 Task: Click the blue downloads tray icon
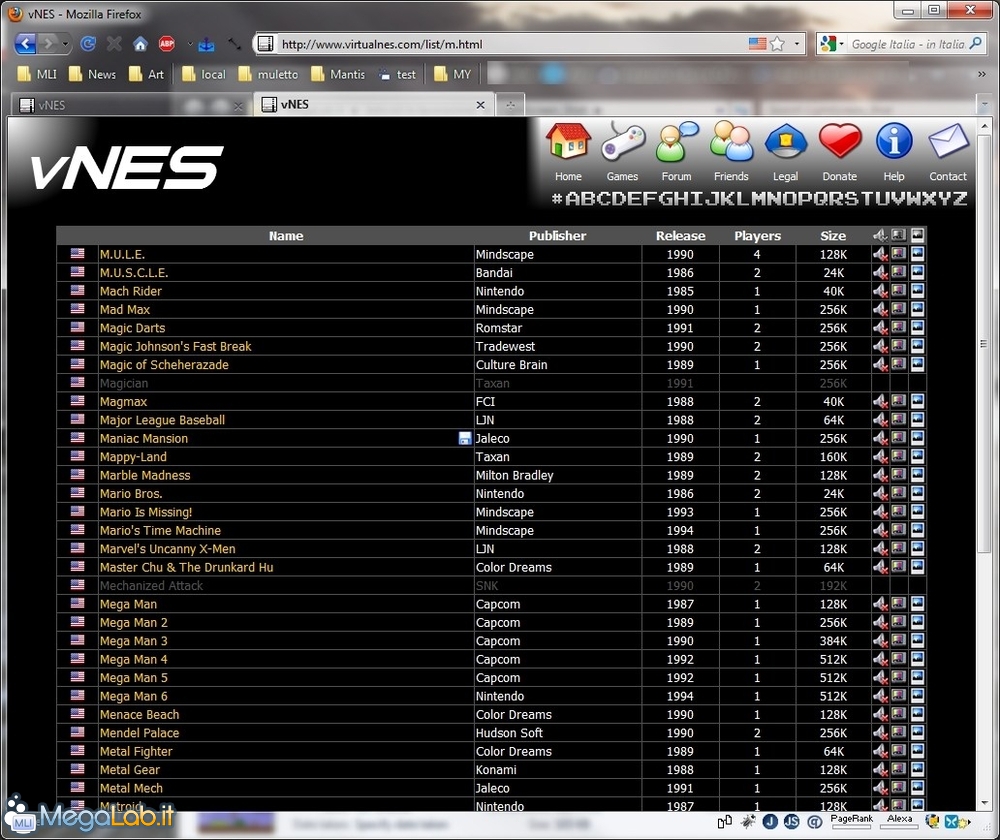[x=206, y=44]
